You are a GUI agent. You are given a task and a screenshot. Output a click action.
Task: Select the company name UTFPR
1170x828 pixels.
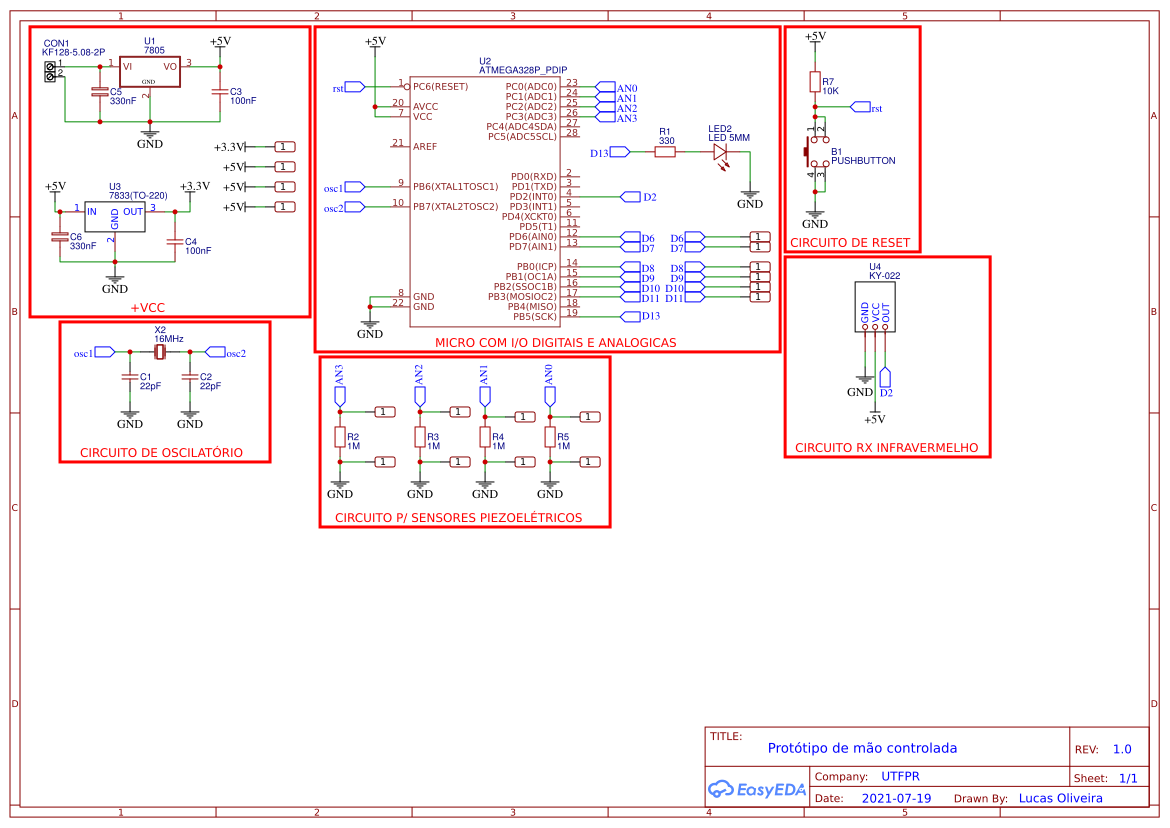(x=900, y=776)
